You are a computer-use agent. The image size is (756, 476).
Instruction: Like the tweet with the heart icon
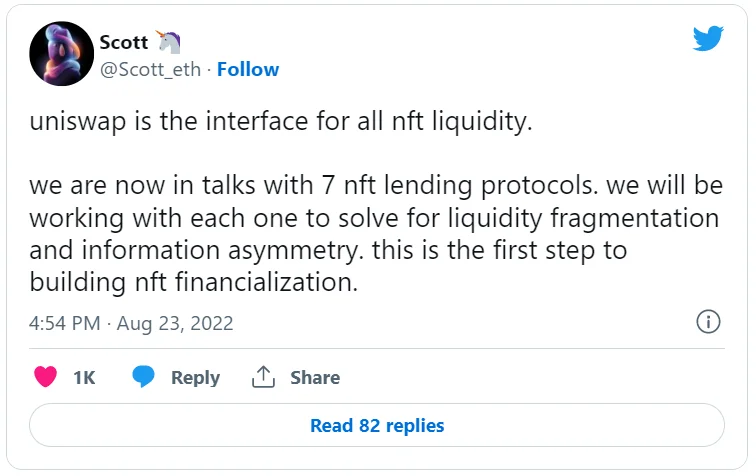(45, 377)
